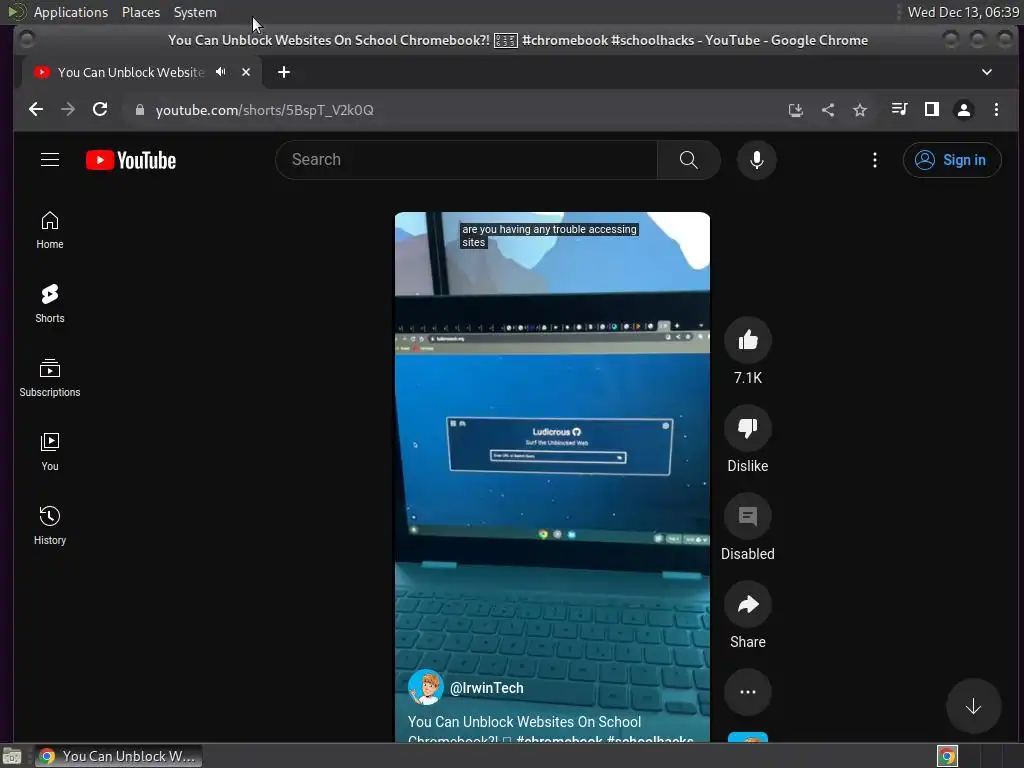The height and width of the screenshot is (768, 1024).
Task: Go to next short with down arrow
Action: tap(973, 707)
